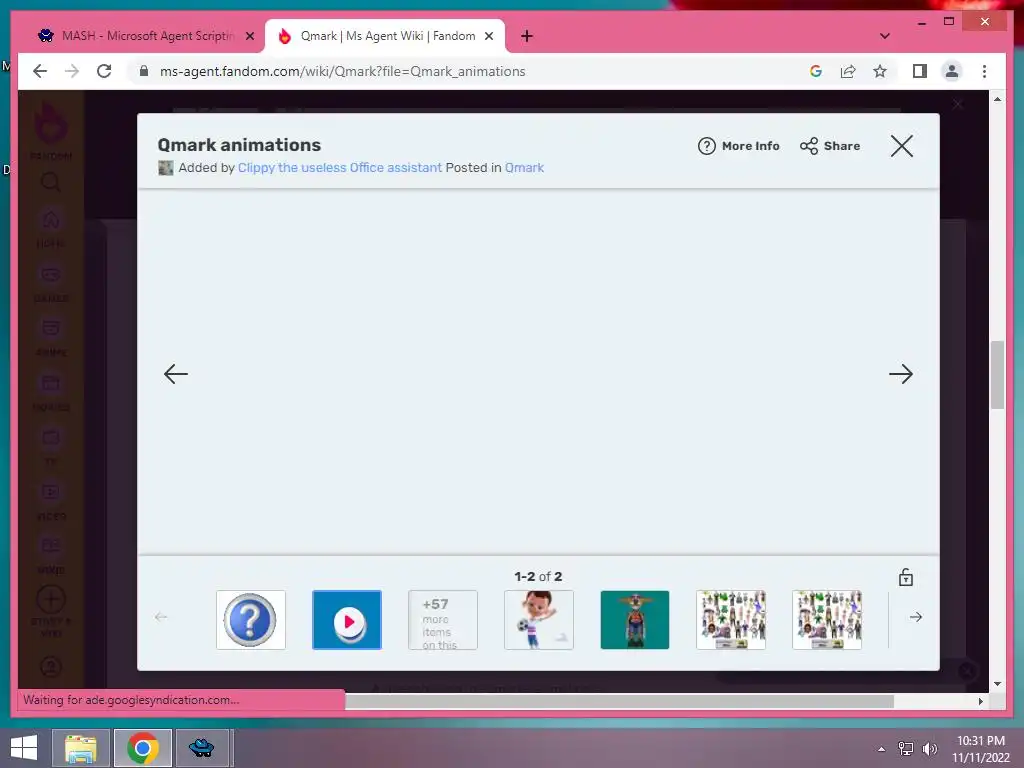This screenshot has width=1024, height=768.
Task: Page the thumbnail carousel right
Action: click(916, 617)
